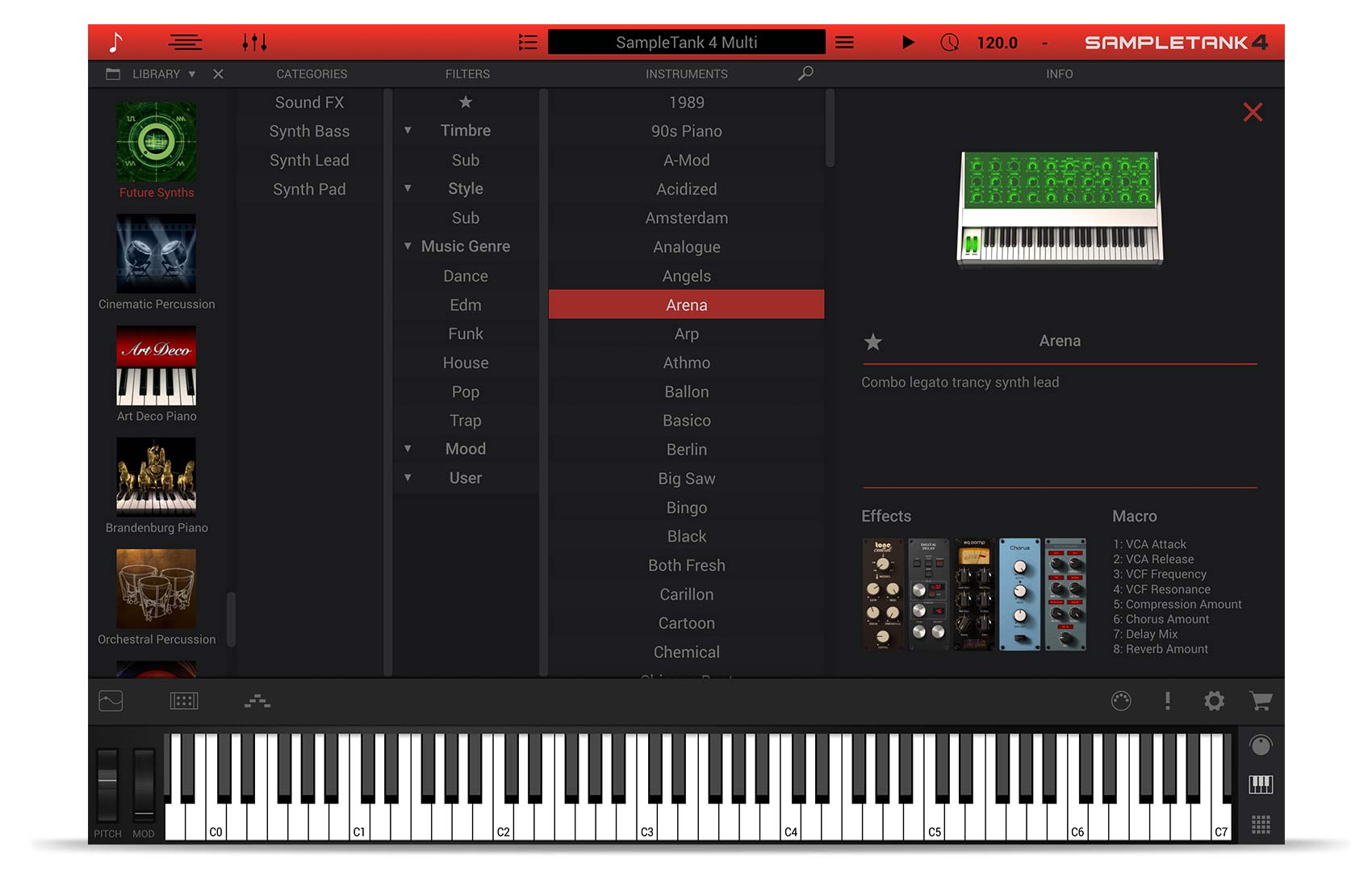The height and width of the screenshot is (872, 1372).
Task: Toggle the favorites star filter
Action: coord(466,103)
